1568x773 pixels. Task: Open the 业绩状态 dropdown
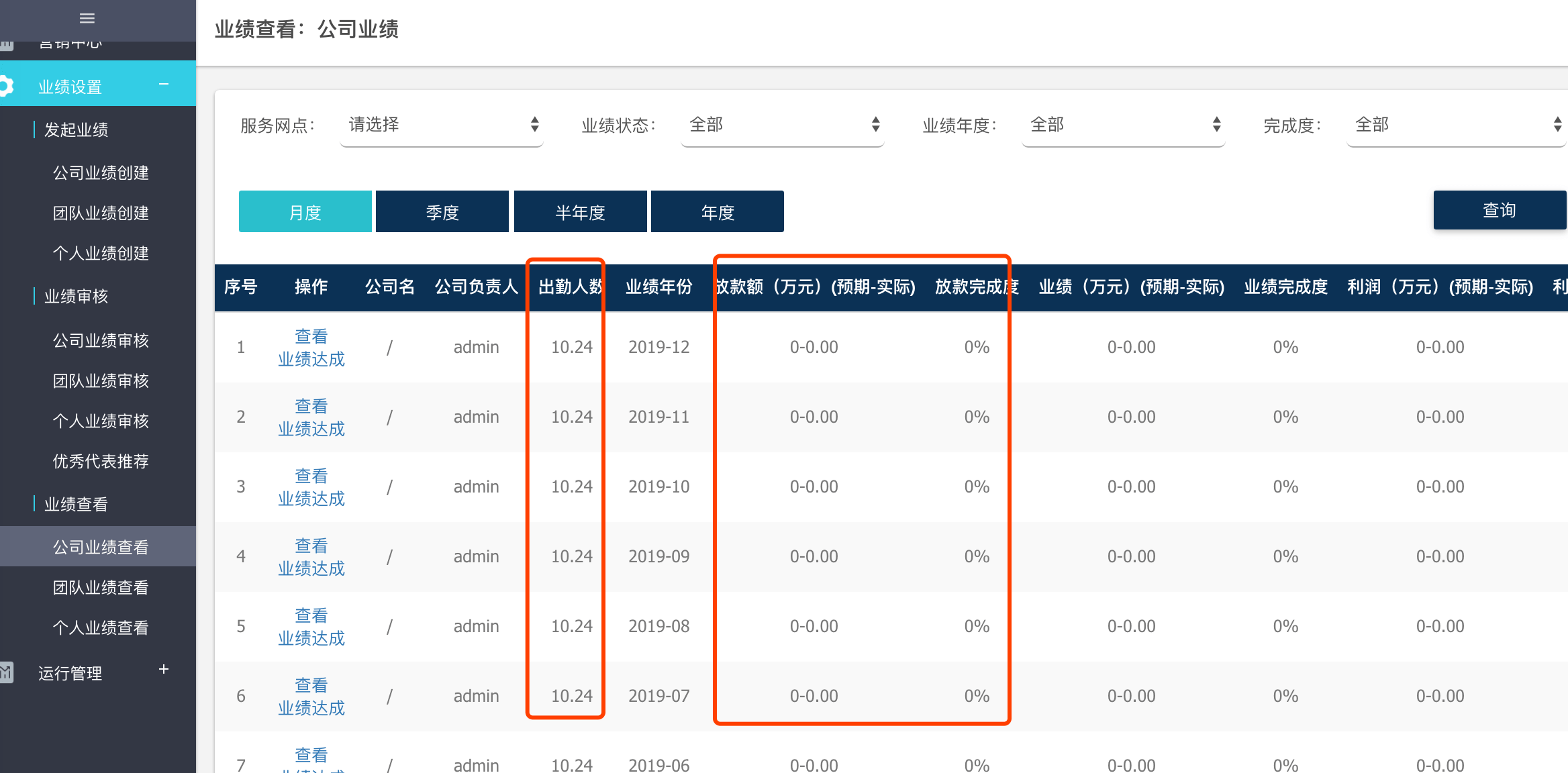(781, 124)
